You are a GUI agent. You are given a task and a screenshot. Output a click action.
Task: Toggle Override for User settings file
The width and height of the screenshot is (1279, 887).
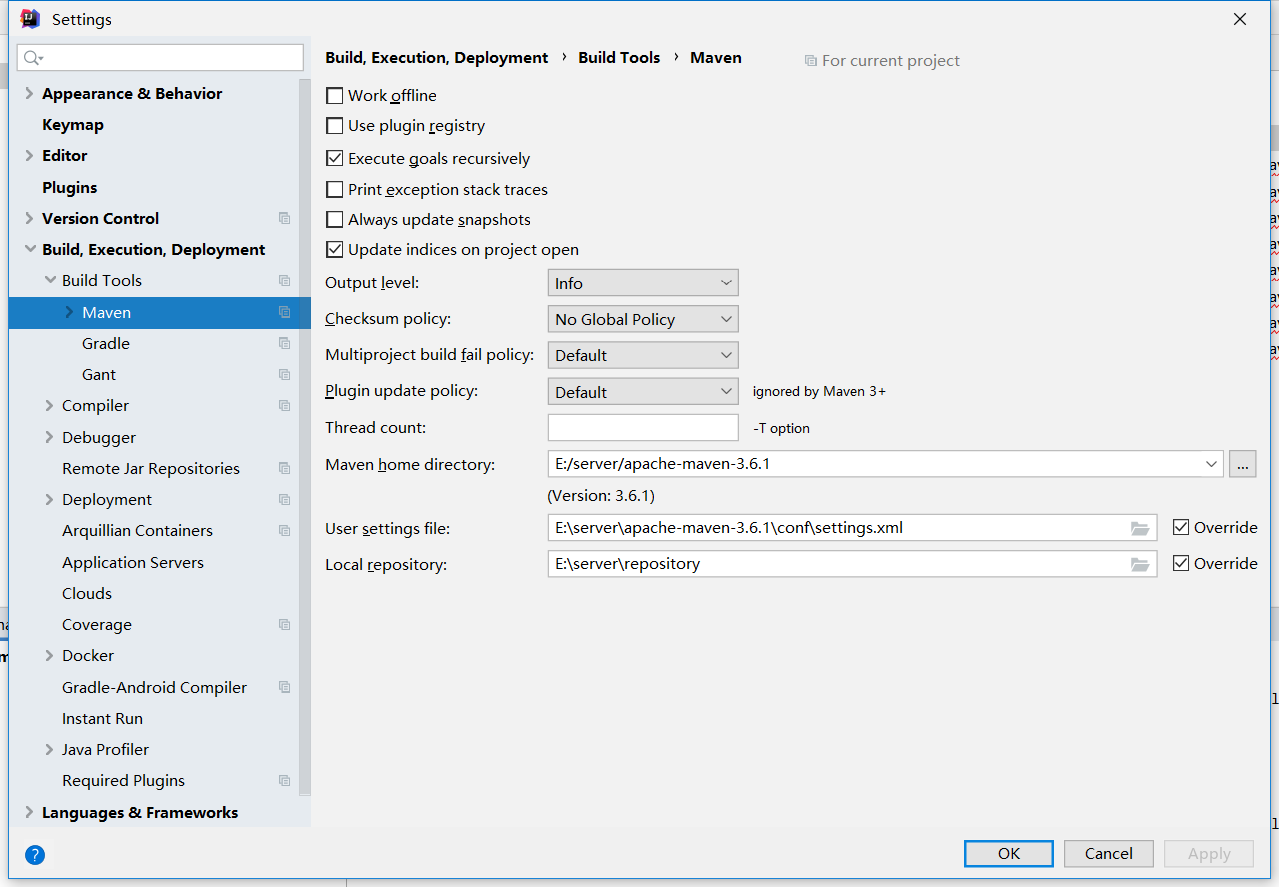[1181, 527]
